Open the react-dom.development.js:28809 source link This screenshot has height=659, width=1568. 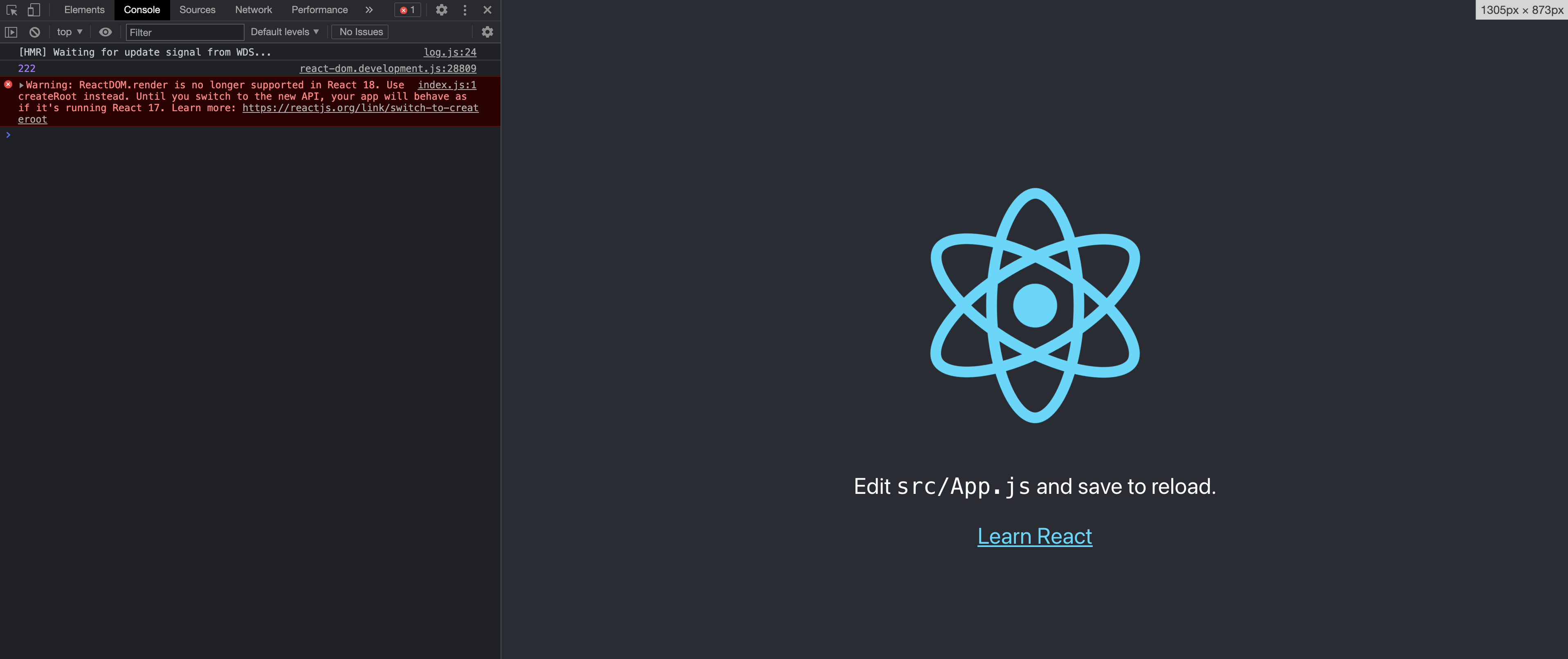coord(388,69)
